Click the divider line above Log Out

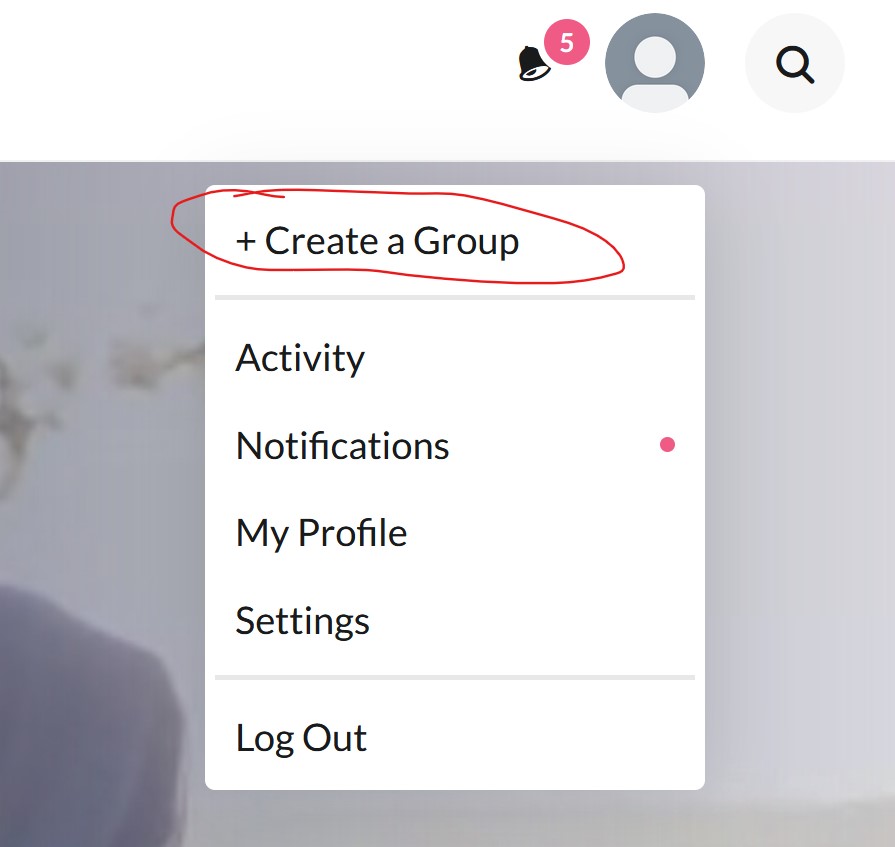coord(455,677)
